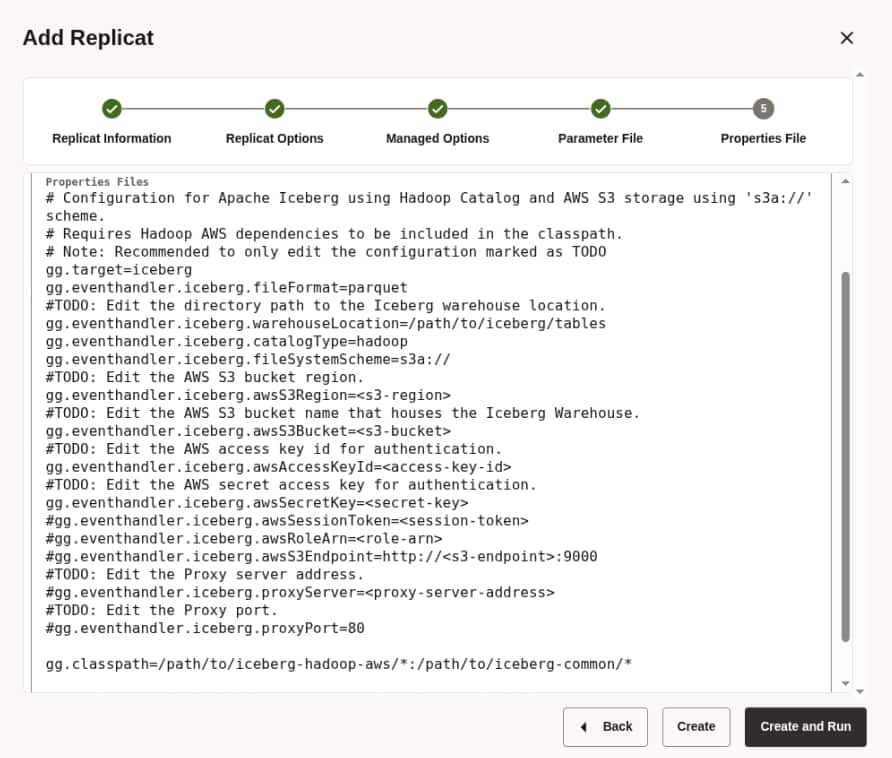The width and height of the screenshot is (892, 758).
Task: Click the '#TODO: Edit the directory path' comment
Action: point(326,306)
